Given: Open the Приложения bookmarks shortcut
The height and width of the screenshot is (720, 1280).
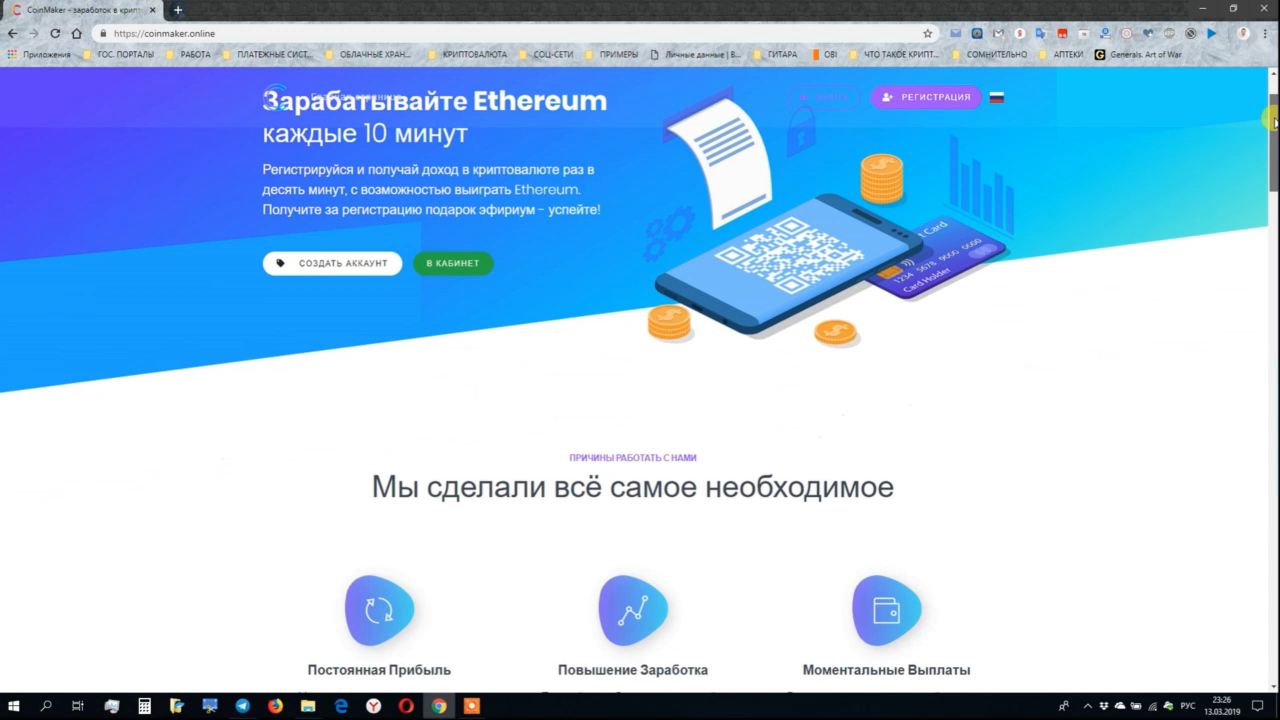Looking at the screenshot, I should (x=40, y=54).
